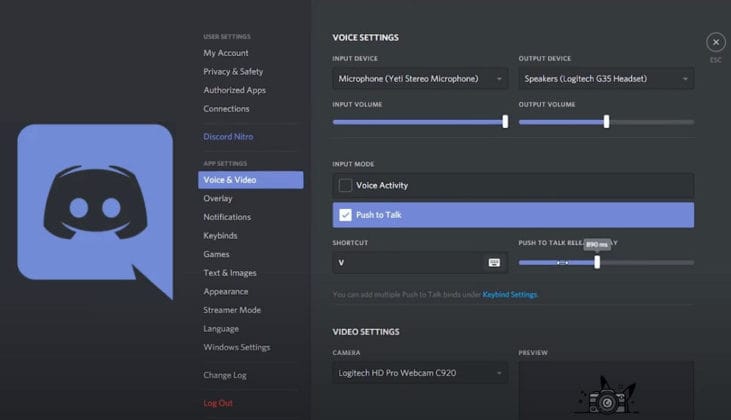
Task: Follow the Keybind Settings link
Action: tap(510, 295)
